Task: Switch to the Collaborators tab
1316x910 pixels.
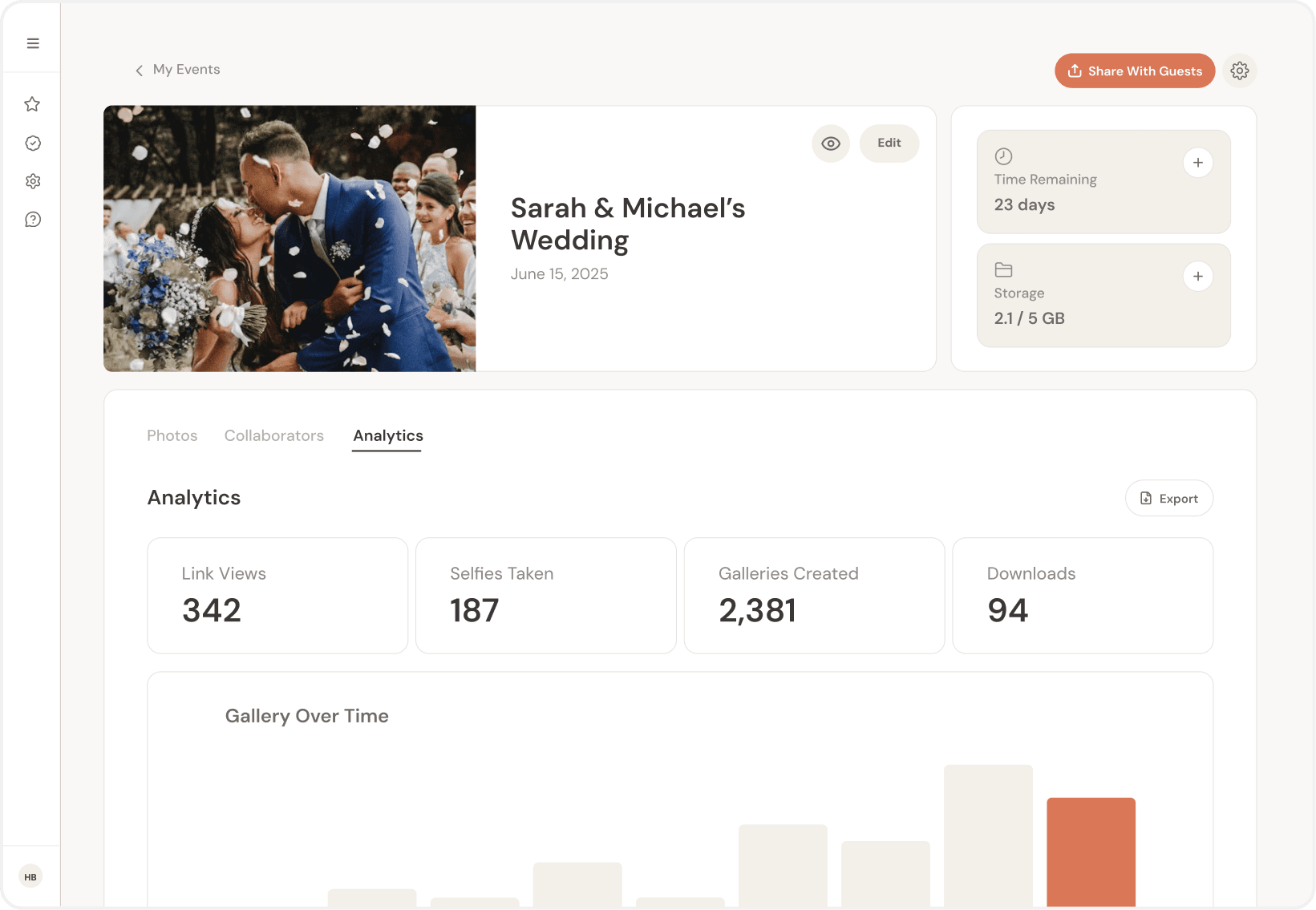Action: [274, 435]
